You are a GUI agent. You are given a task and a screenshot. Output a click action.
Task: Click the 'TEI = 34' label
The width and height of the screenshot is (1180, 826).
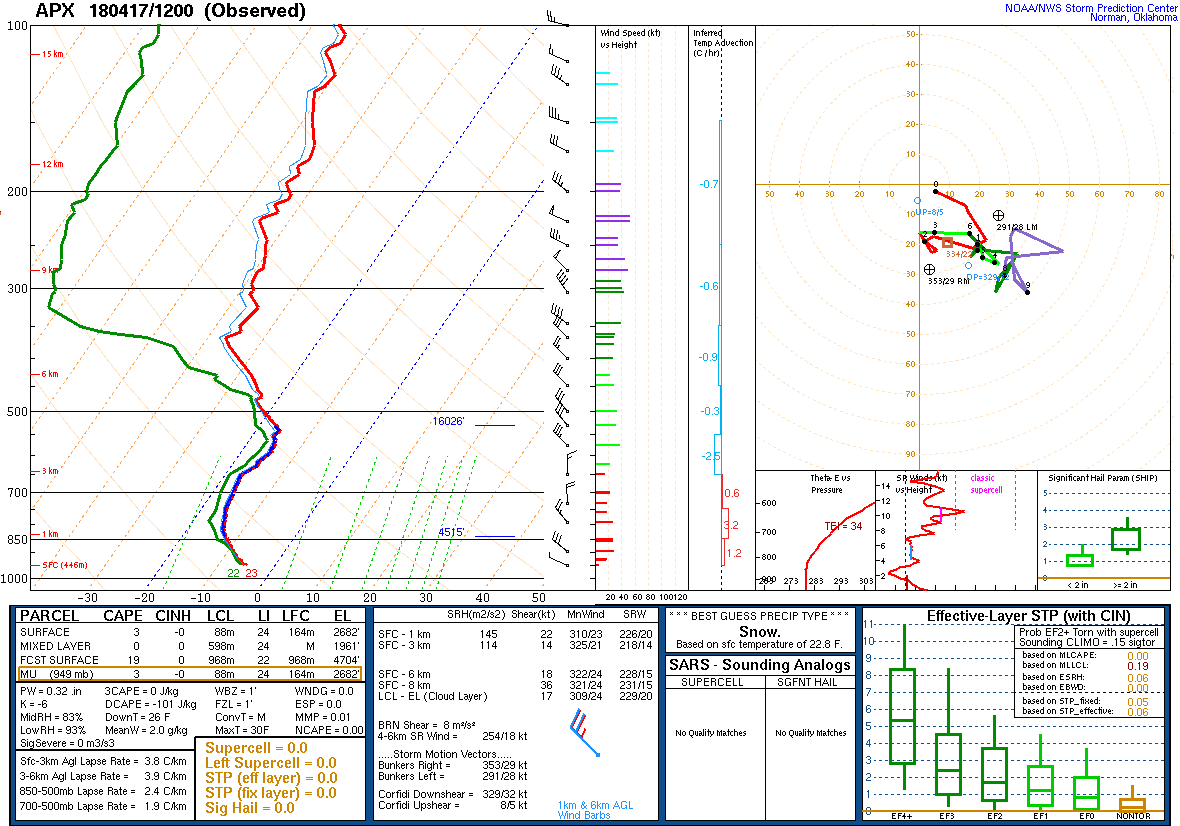pos(843,526)
